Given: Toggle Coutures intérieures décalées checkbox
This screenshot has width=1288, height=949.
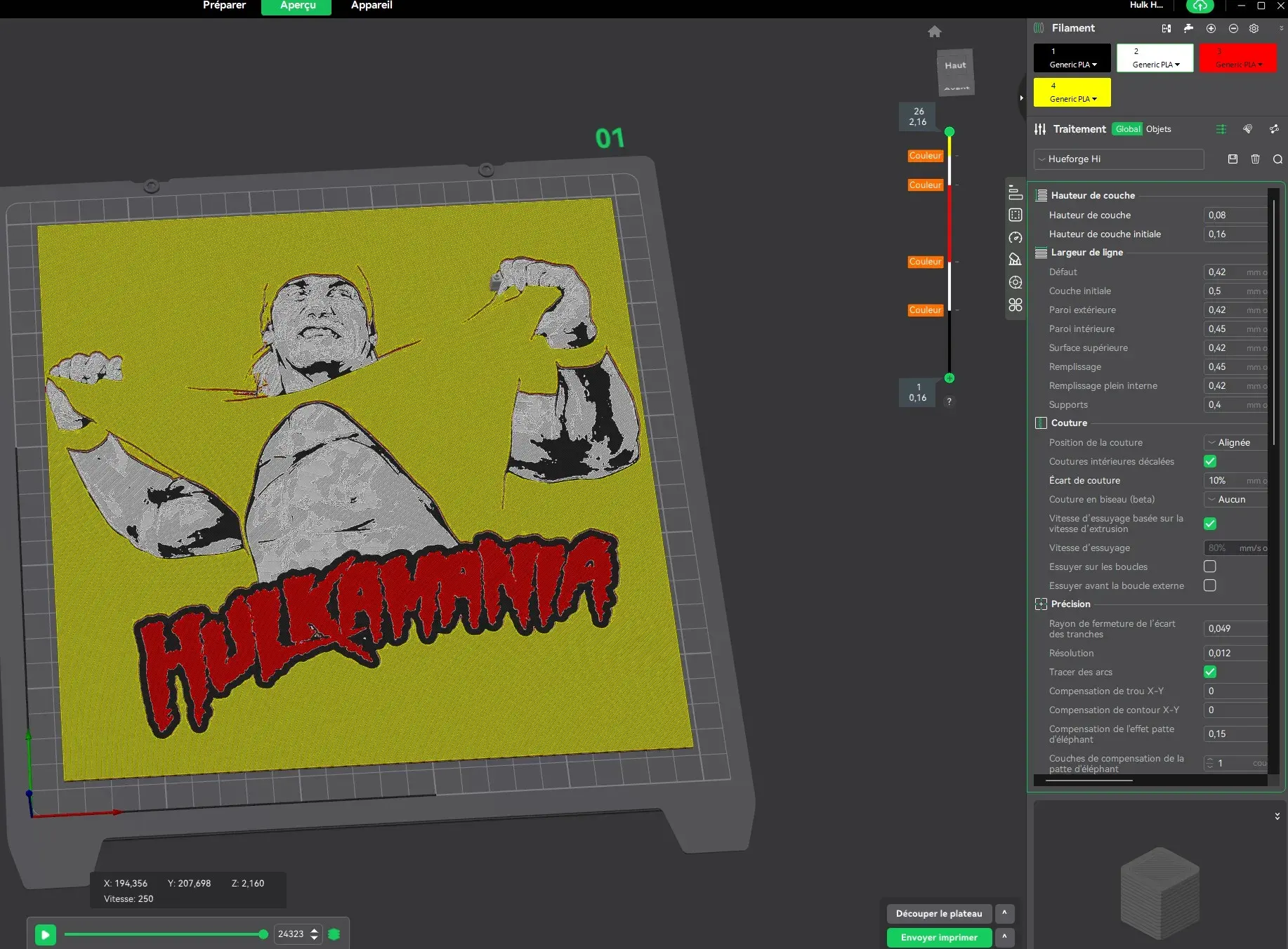Looking at the screenshot, I should tap(1210, 461).
